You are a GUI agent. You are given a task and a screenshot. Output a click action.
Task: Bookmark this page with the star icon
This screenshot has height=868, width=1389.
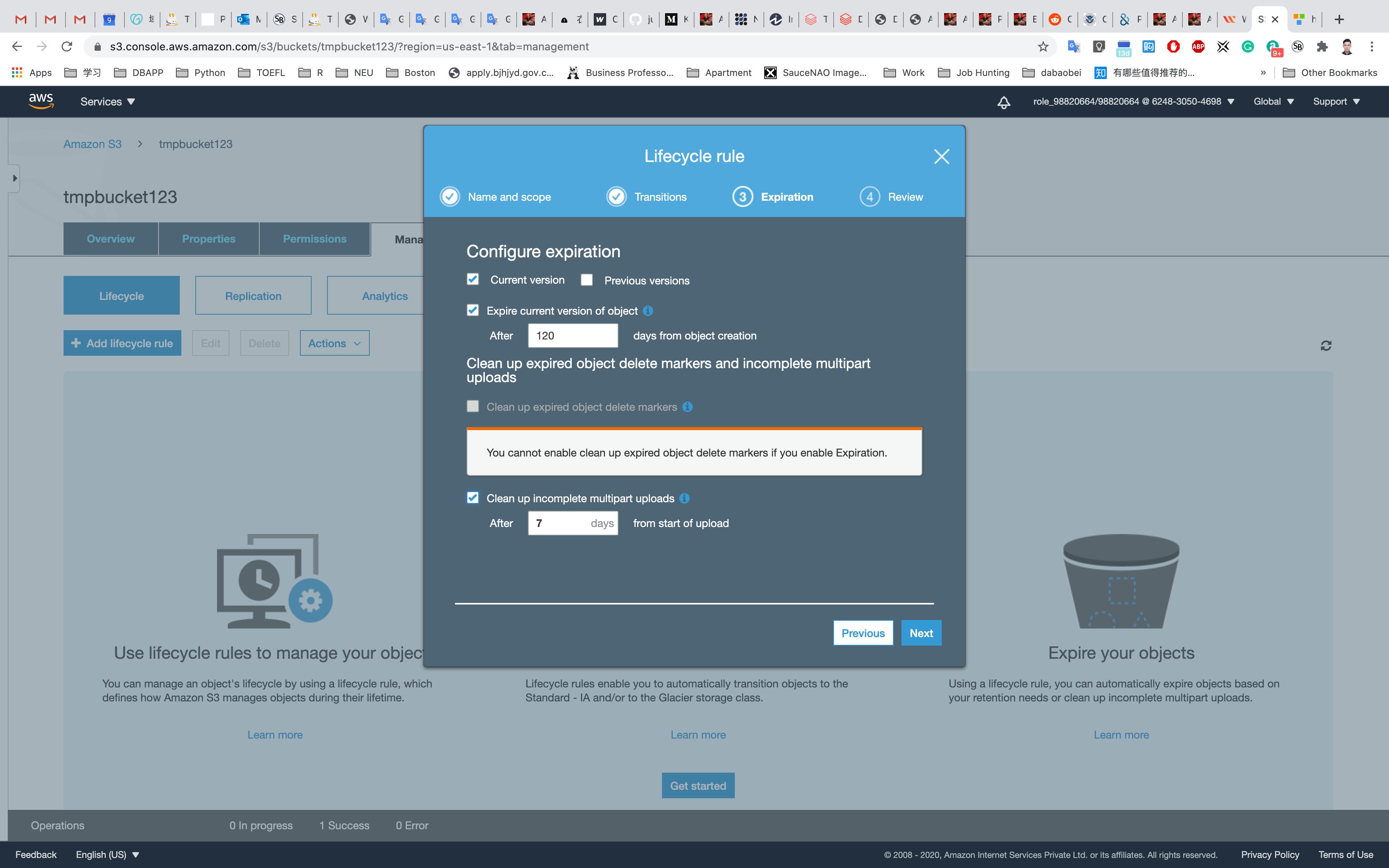1043,46
